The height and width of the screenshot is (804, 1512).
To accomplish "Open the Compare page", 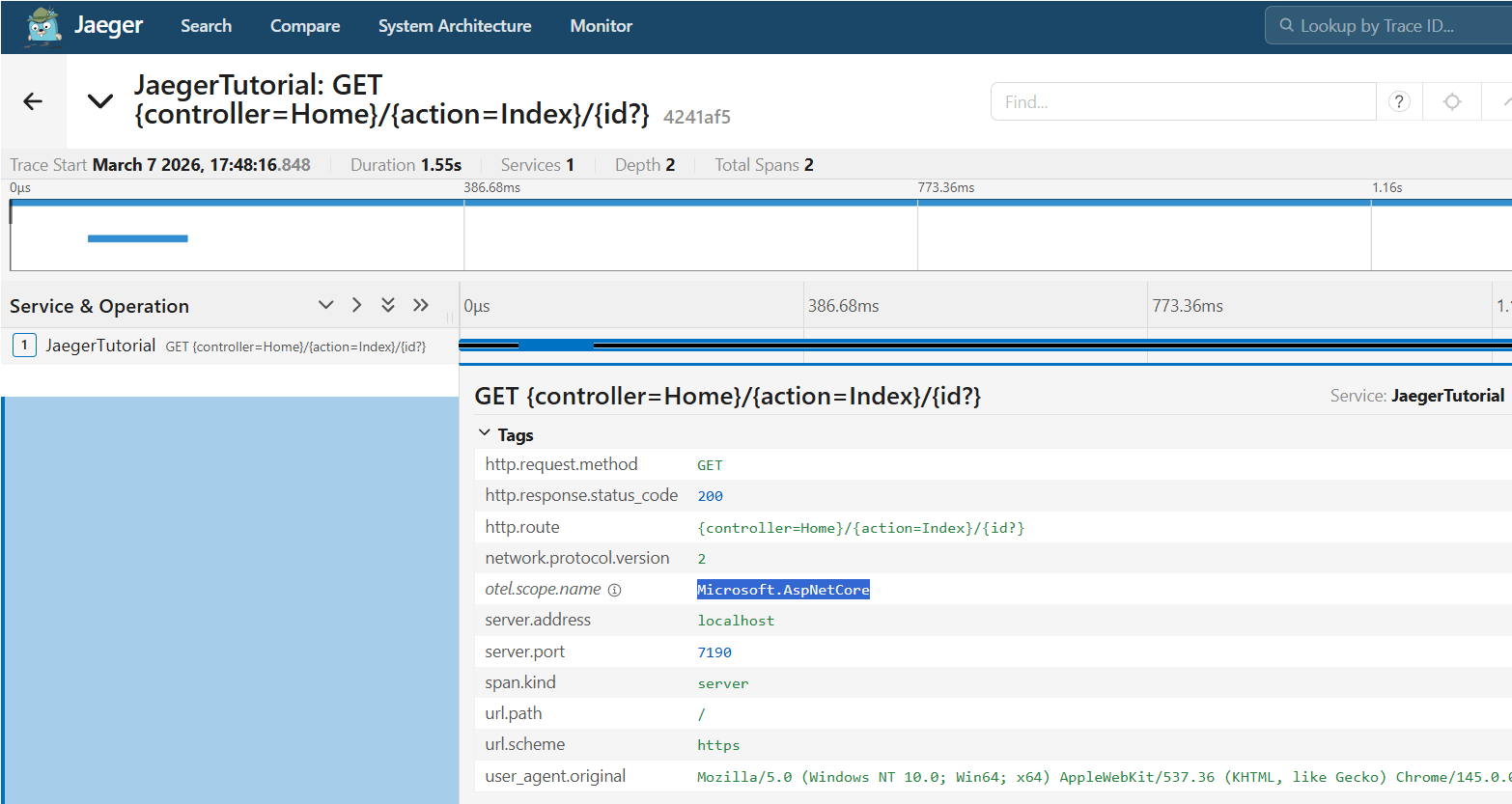I will tap(304, 26).
